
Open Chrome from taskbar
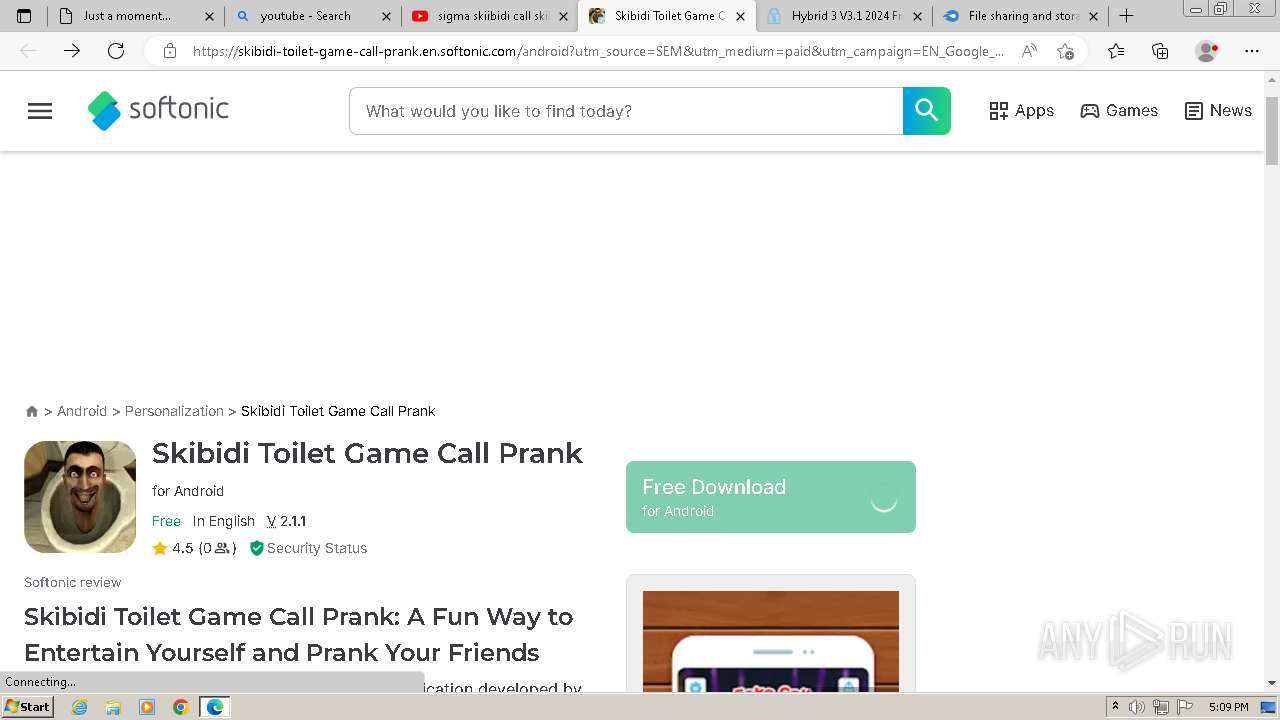click(x=181, y=707)
